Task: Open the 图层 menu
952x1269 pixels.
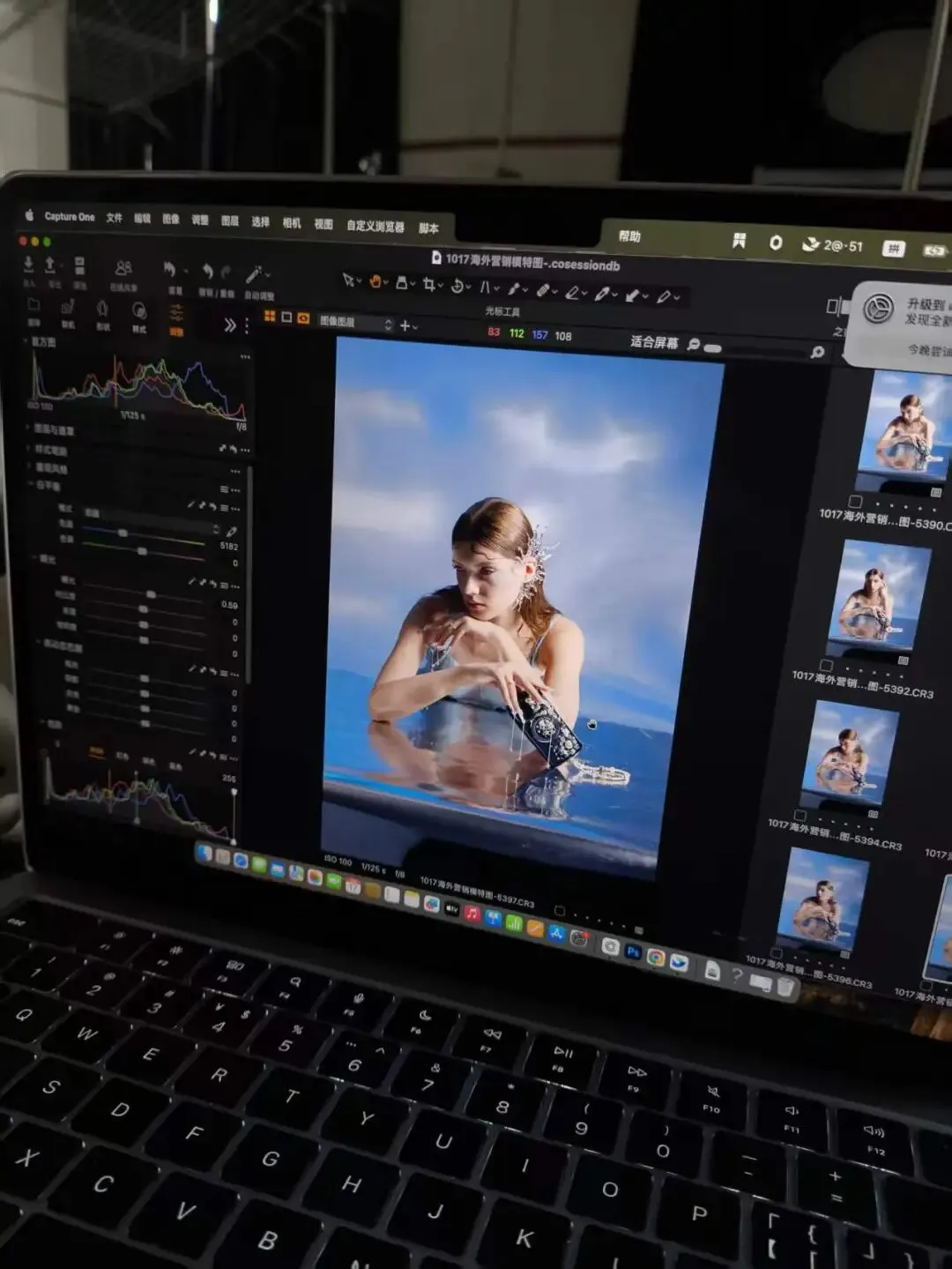Action: [230, 220]
